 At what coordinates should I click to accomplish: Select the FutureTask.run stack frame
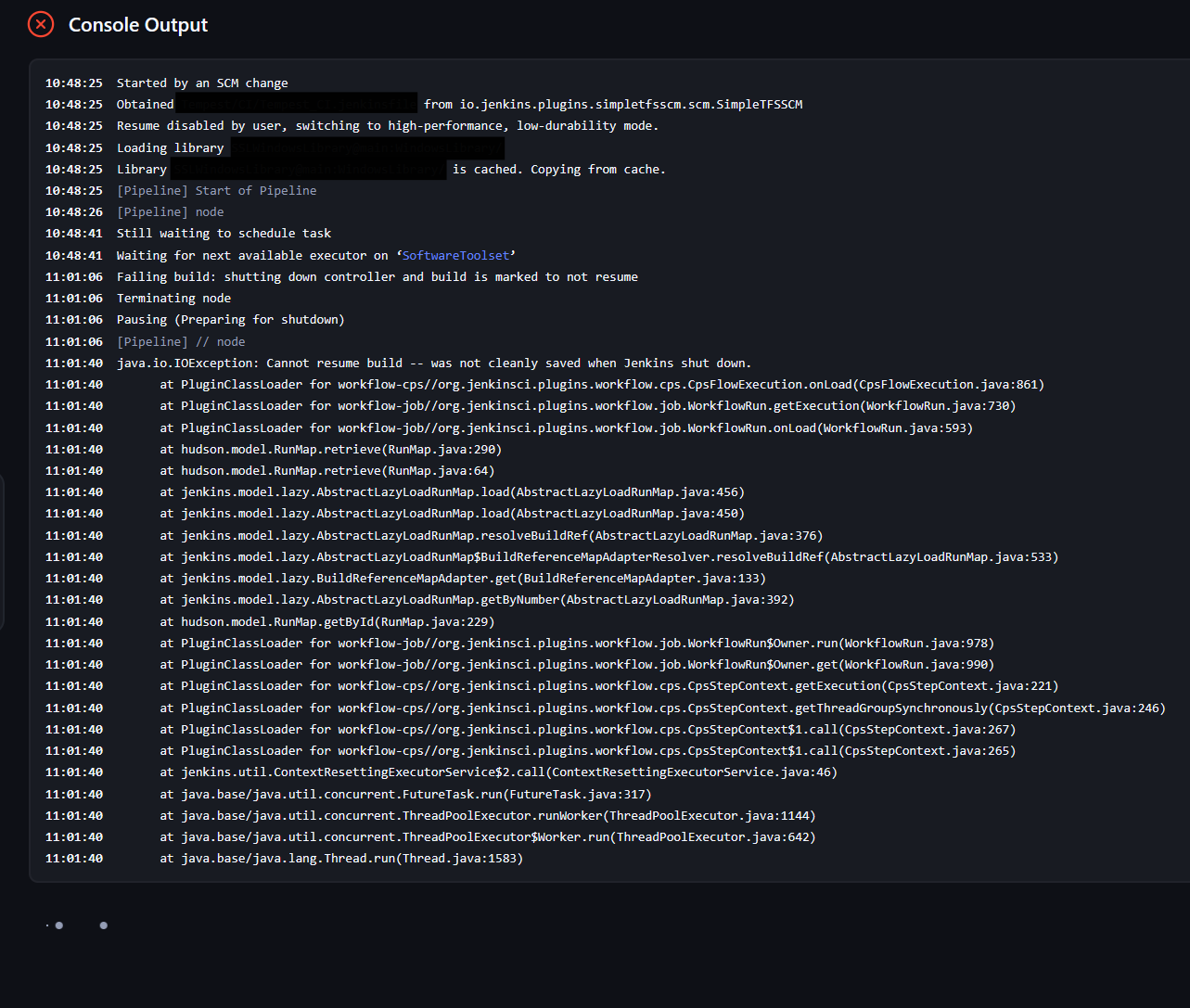click(x=404, y=795)
